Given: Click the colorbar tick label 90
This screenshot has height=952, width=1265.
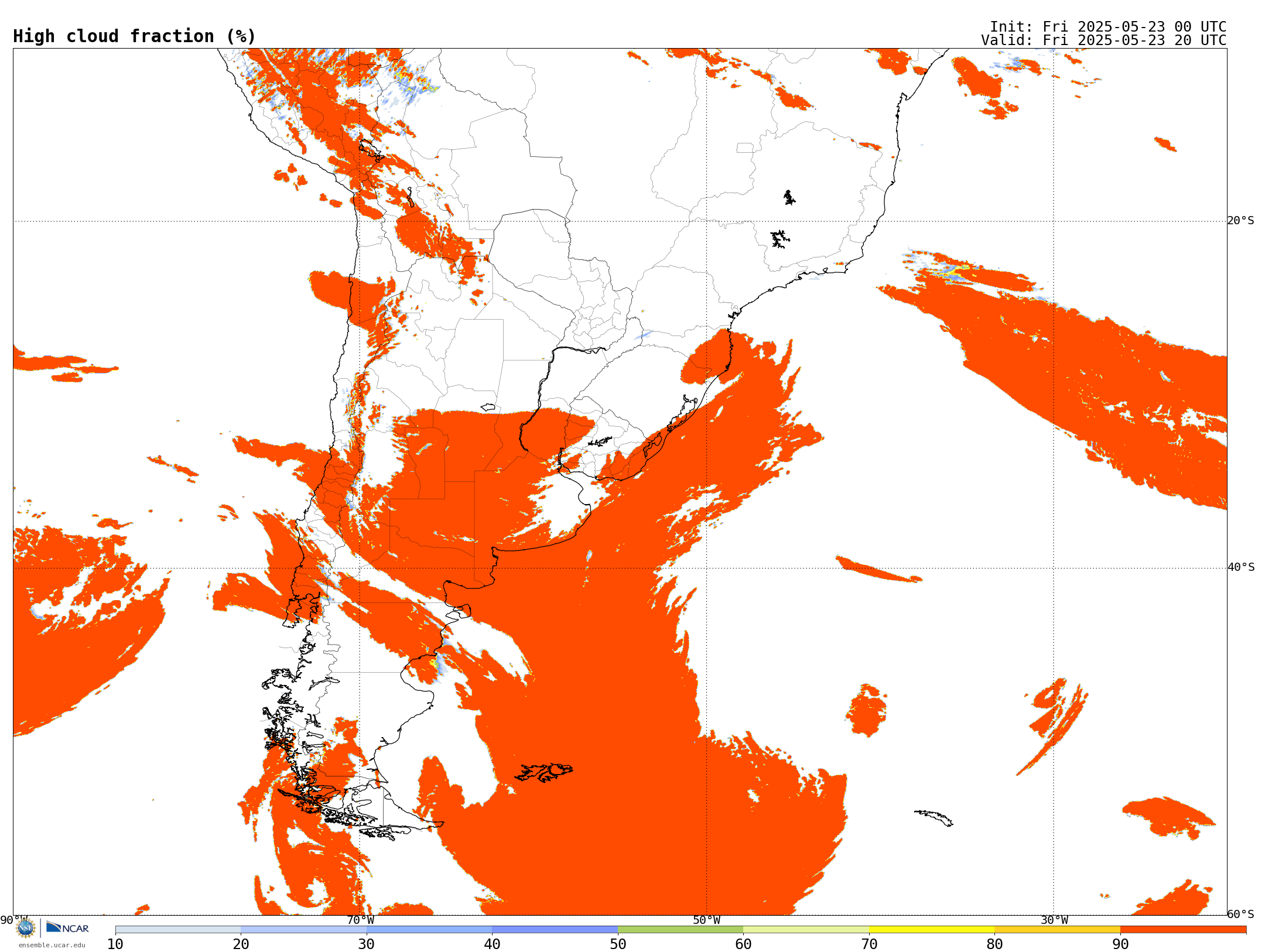Looking at the screenshot, I should pos(1120,944).
